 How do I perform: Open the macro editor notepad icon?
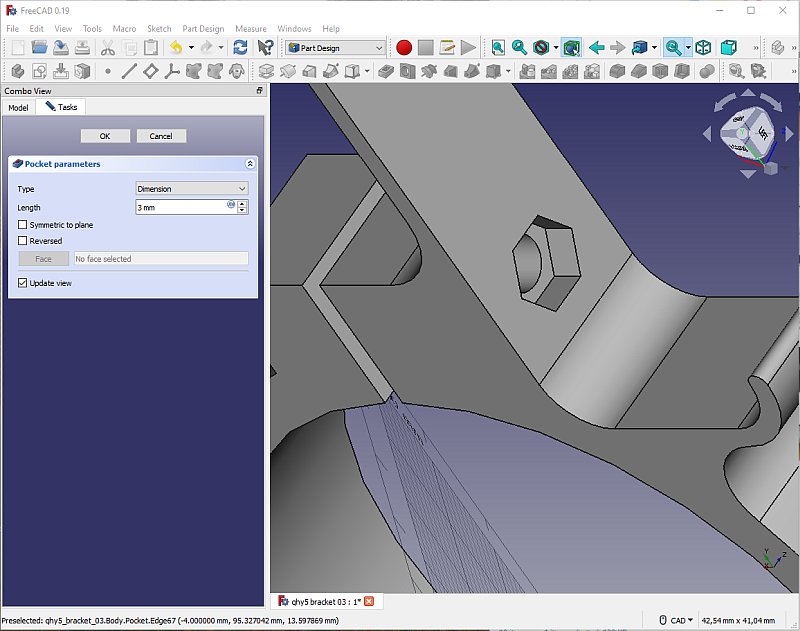[x=447, y=48]
